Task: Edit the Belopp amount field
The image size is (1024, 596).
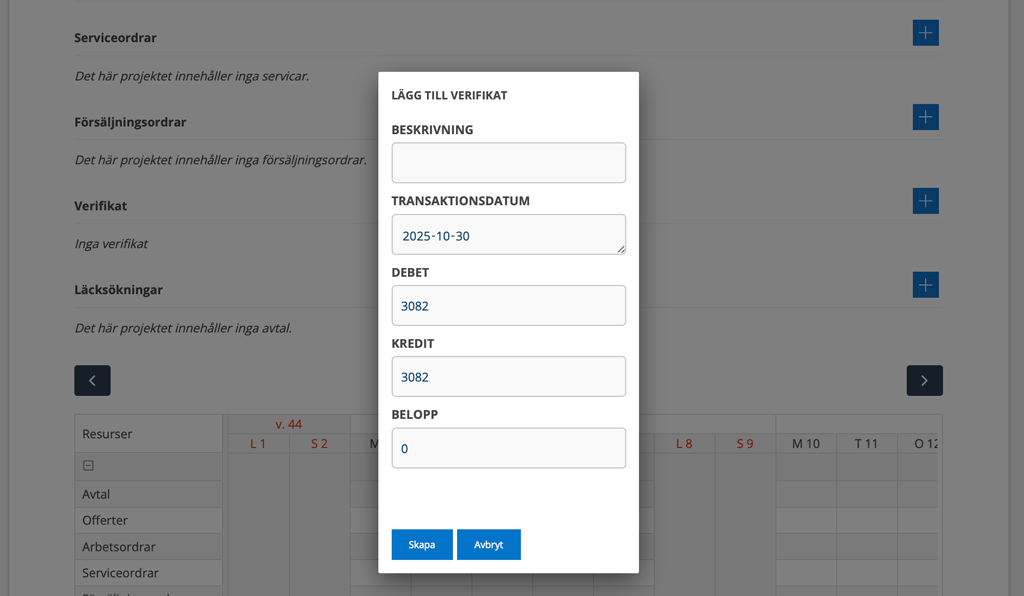Action: (x=508, y=448)
